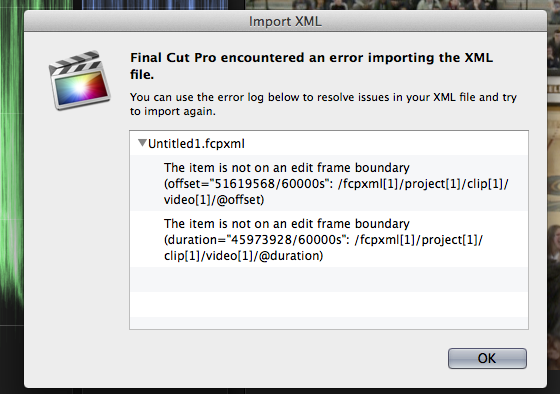
Task: Click the bold error importing XML heading
Action: [x=311, y=66]
